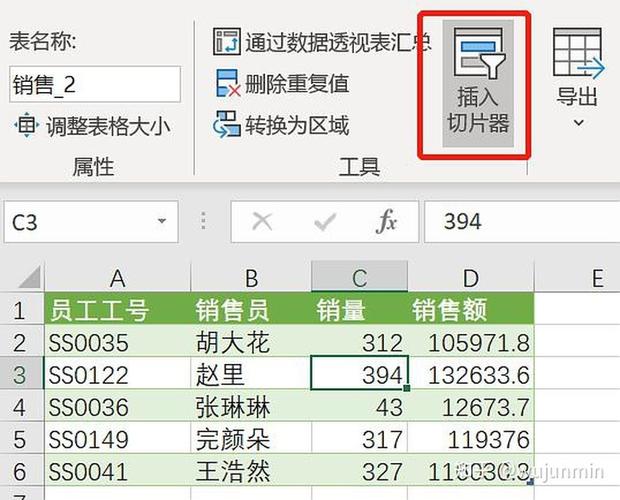
Task: Click cell with value 12673.7
Action: point(471,406)
